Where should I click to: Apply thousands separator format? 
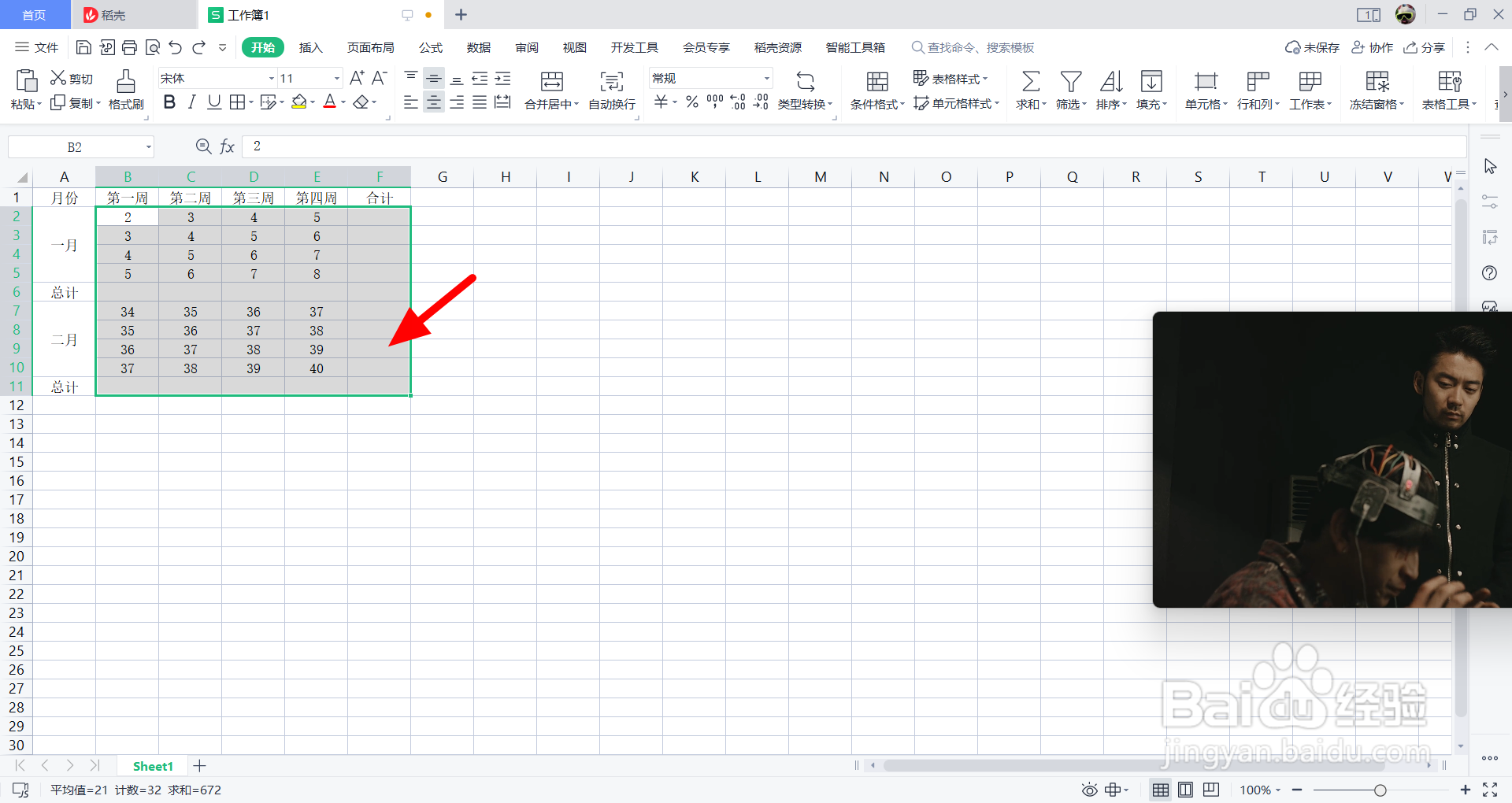[x=715, y=102]
